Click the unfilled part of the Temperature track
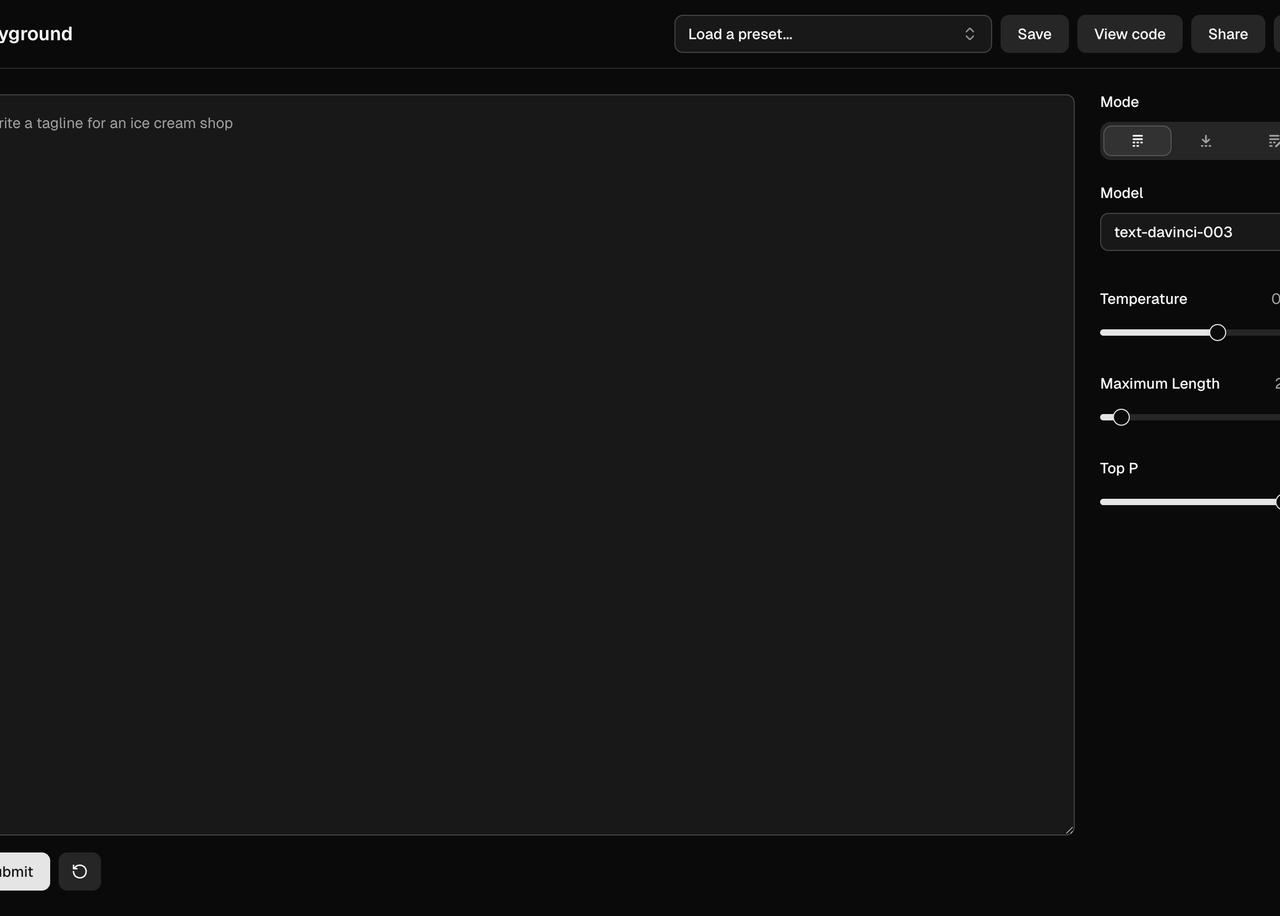Screen dimensions: 1280x916 (x=1255, y=333)
